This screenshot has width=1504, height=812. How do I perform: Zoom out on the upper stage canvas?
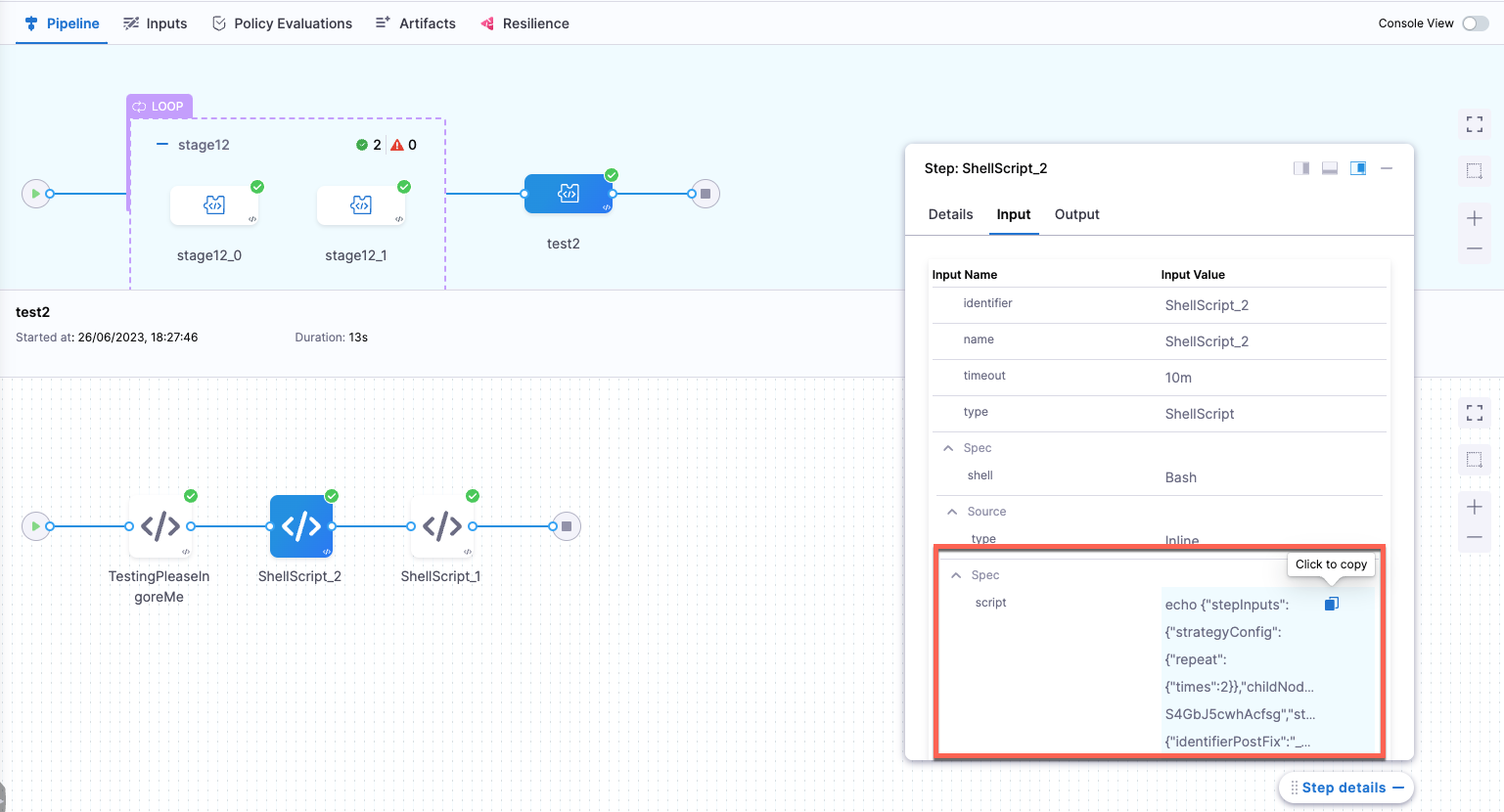[x=1474, y=249]
